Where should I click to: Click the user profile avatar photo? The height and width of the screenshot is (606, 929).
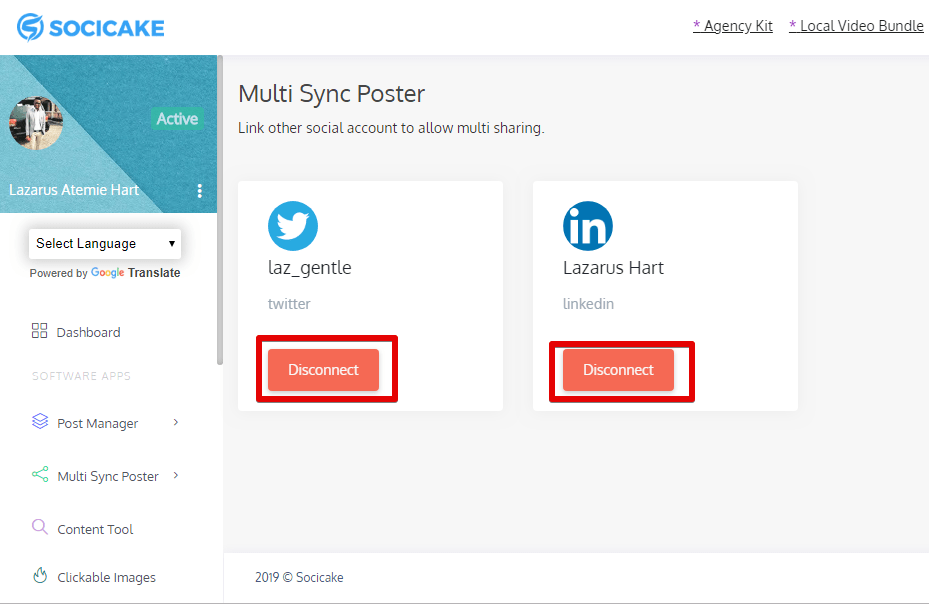point(36,122)
